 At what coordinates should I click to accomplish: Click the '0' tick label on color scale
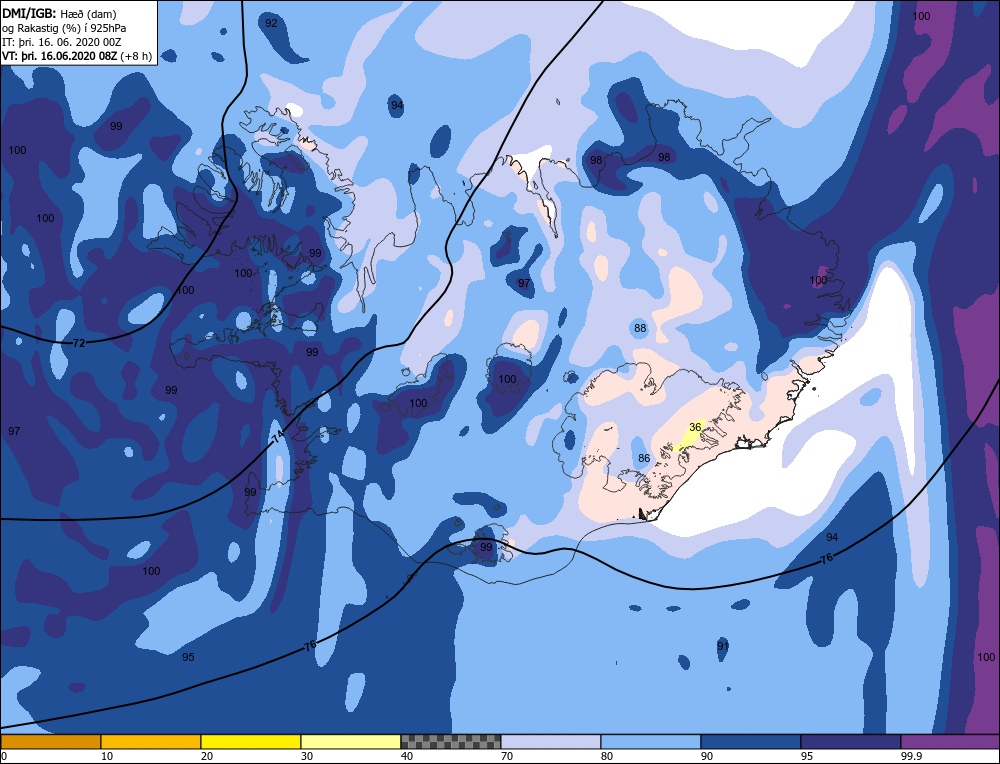(4, 756)
